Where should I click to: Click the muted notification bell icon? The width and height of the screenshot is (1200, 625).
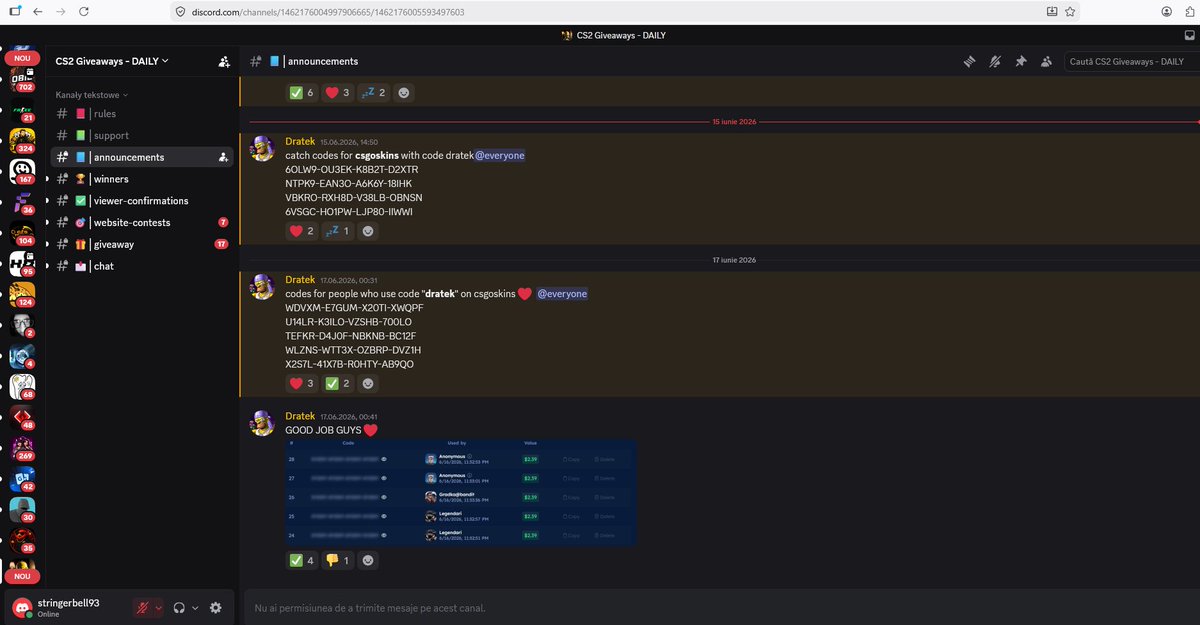pos(994,62)
